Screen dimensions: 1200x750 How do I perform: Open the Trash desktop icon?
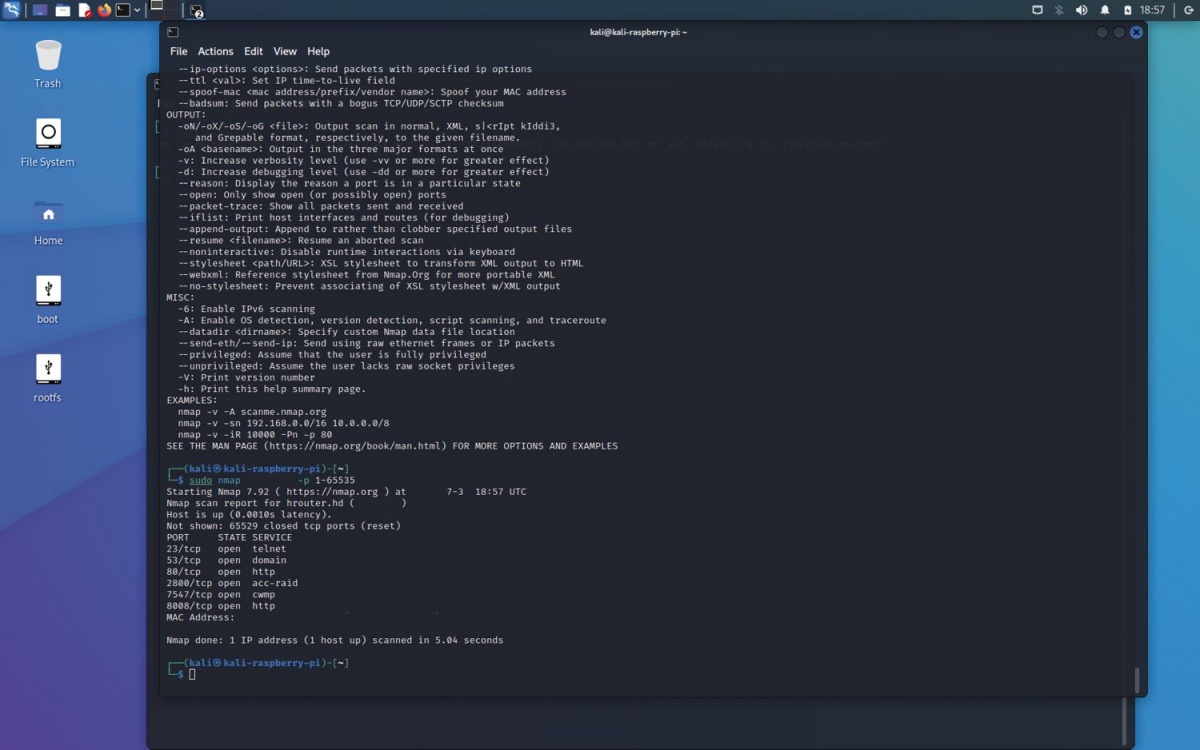point(48,63)
